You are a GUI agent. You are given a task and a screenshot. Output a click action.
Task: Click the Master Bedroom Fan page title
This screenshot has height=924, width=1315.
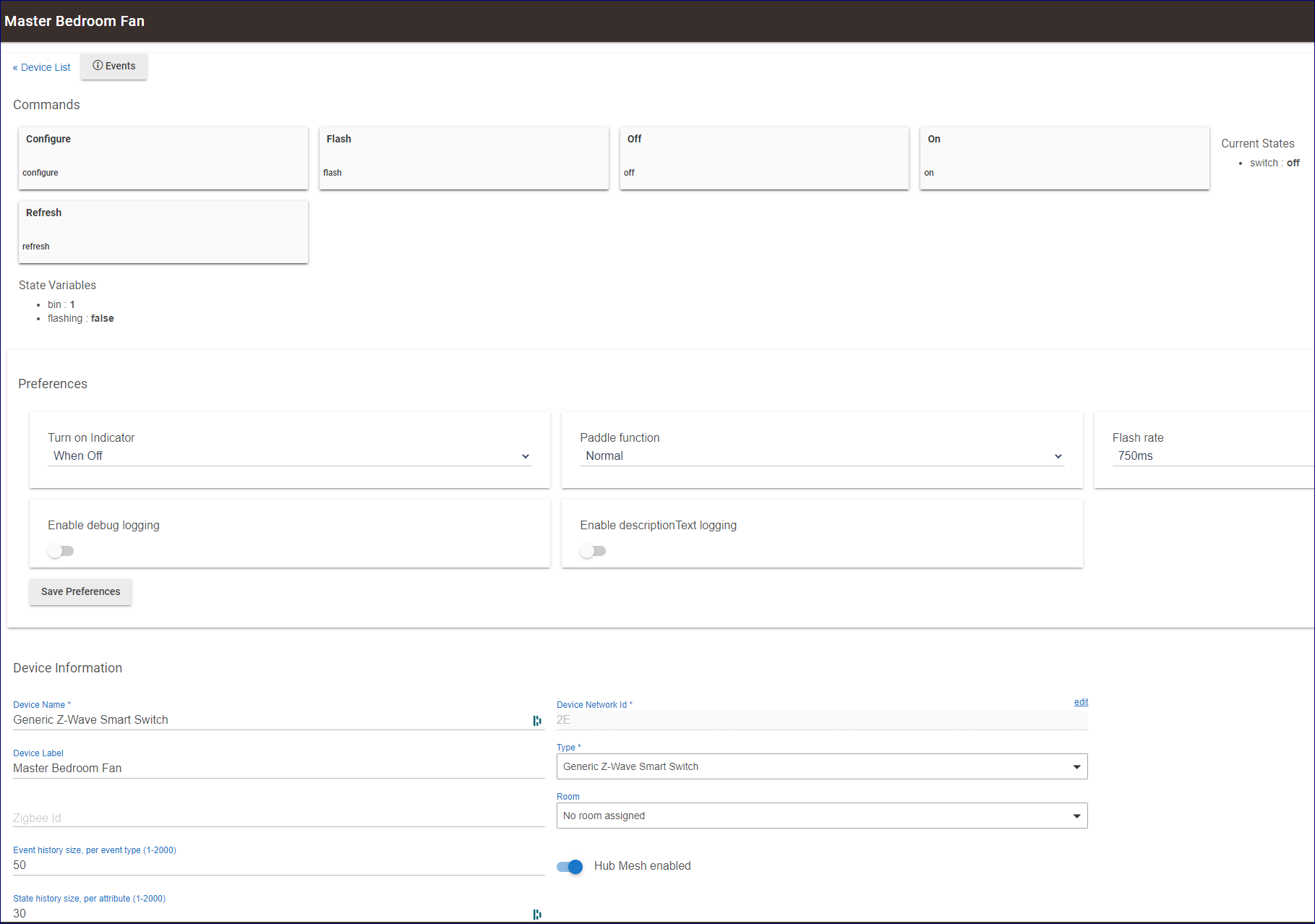[x=74, y=21]
